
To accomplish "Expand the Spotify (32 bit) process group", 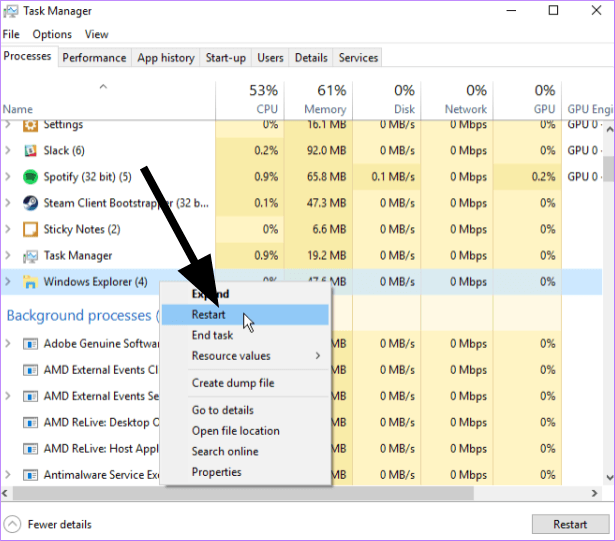I will [x=7, y=177].
